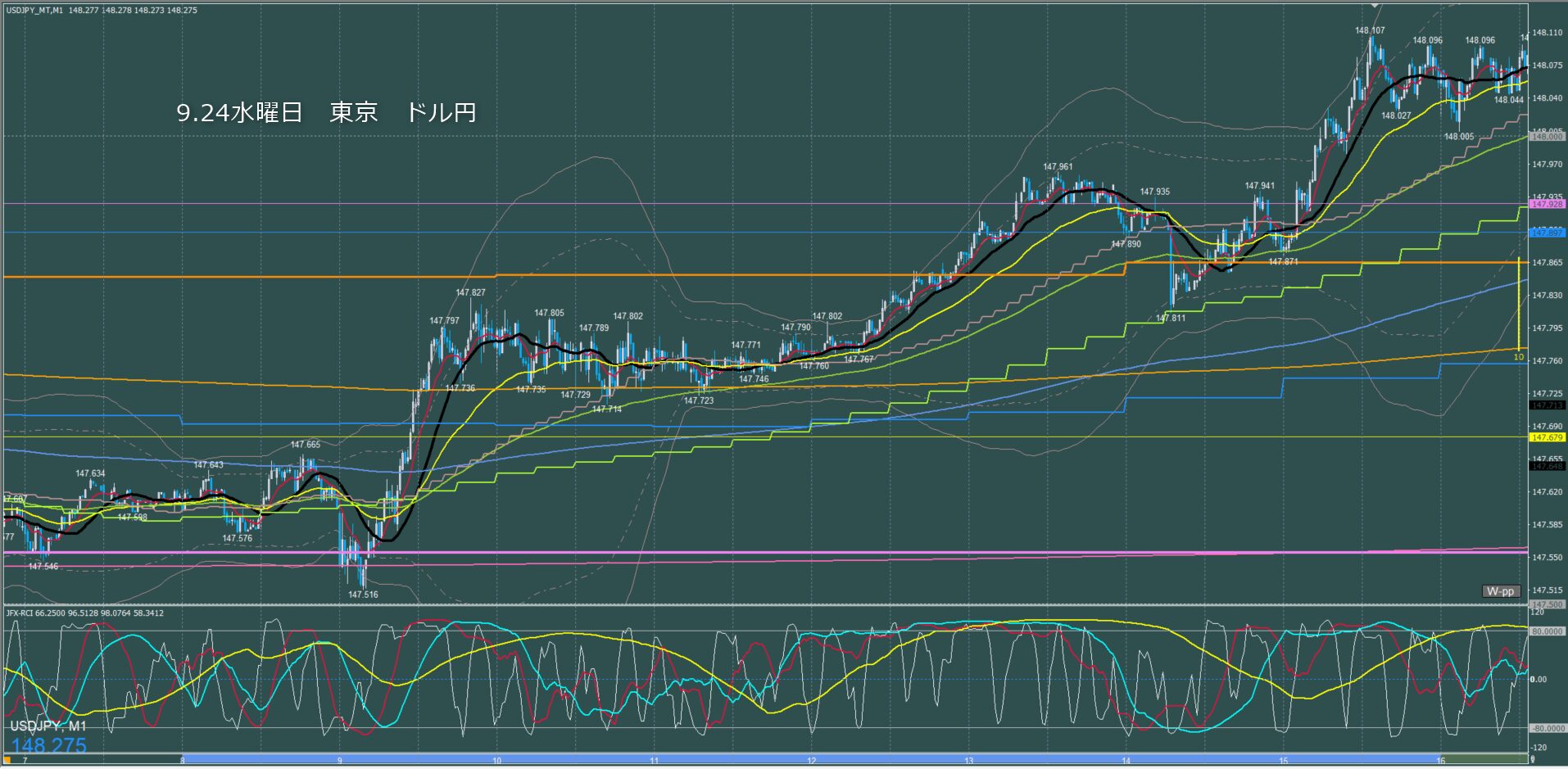Click the orange square at timeline start

pos(7,760)
